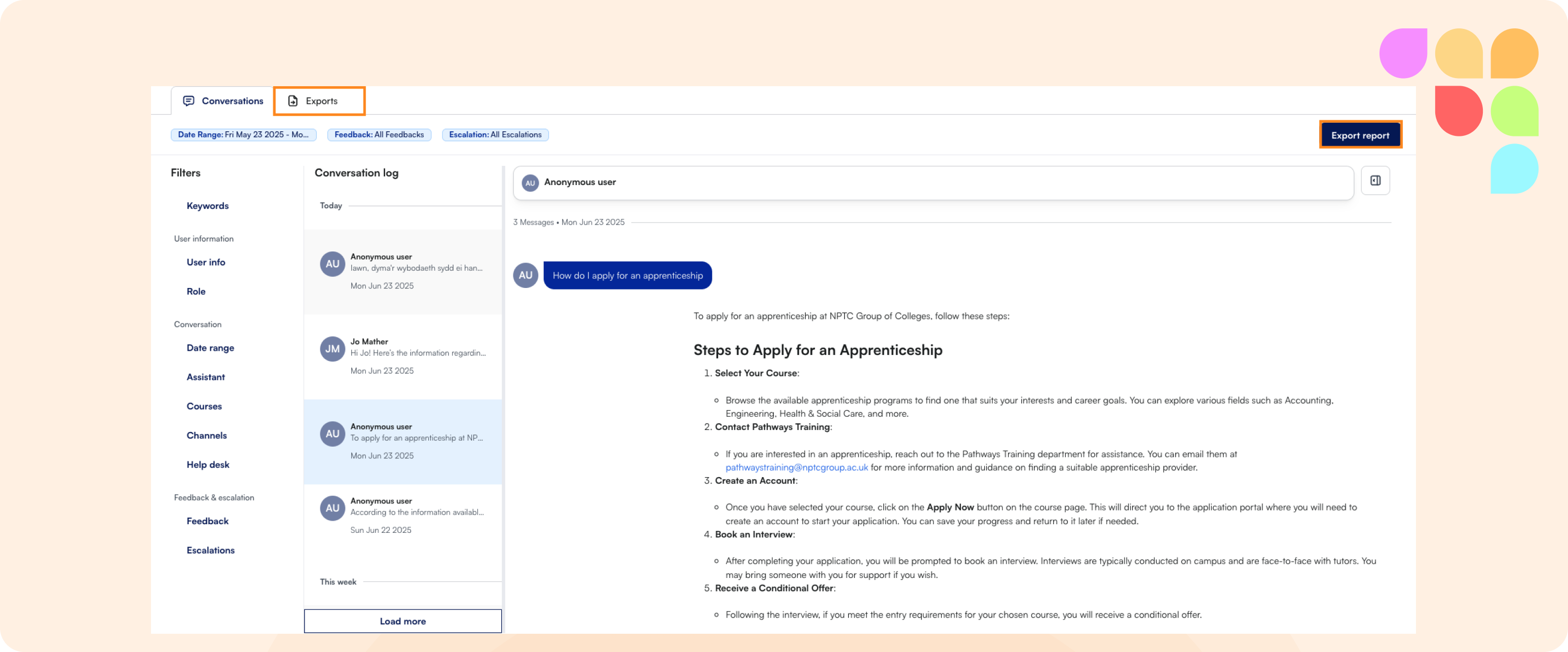Click AU avatar beside apprenticeship question
Image resolution: width=1568 pixels, height=652 pixels.
point(526,275)
